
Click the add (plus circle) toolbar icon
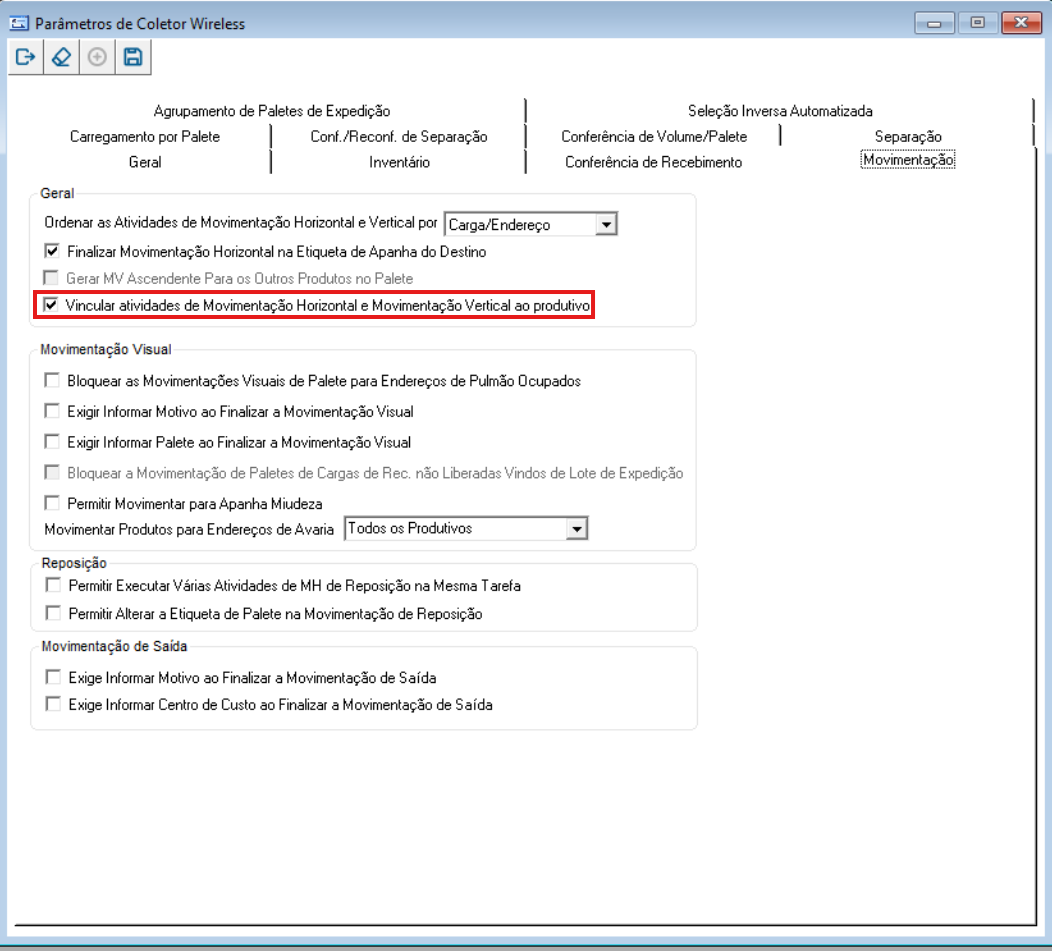click(97, 57)
